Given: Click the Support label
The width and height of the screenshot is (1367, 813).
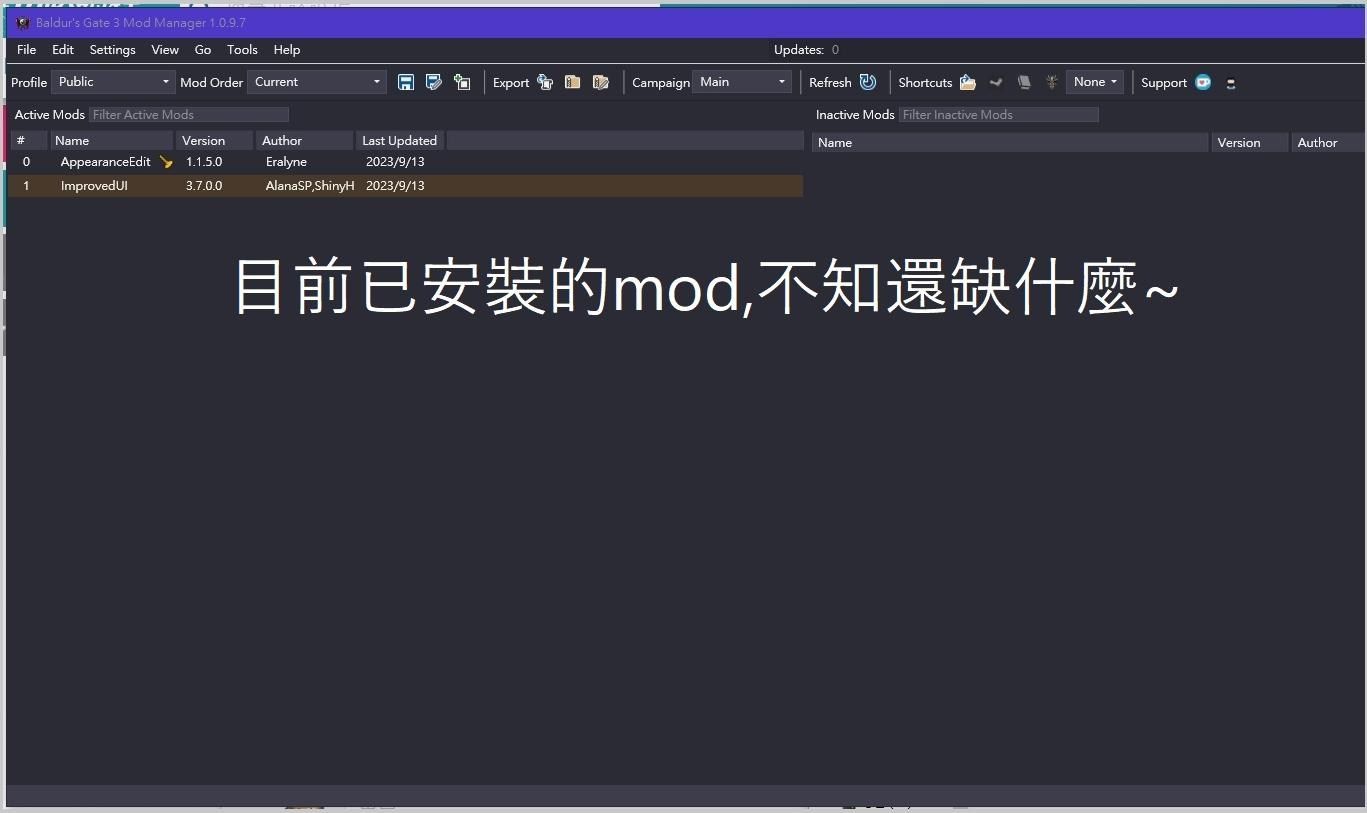Looking at the screenshot, I should coord(1164,83).
